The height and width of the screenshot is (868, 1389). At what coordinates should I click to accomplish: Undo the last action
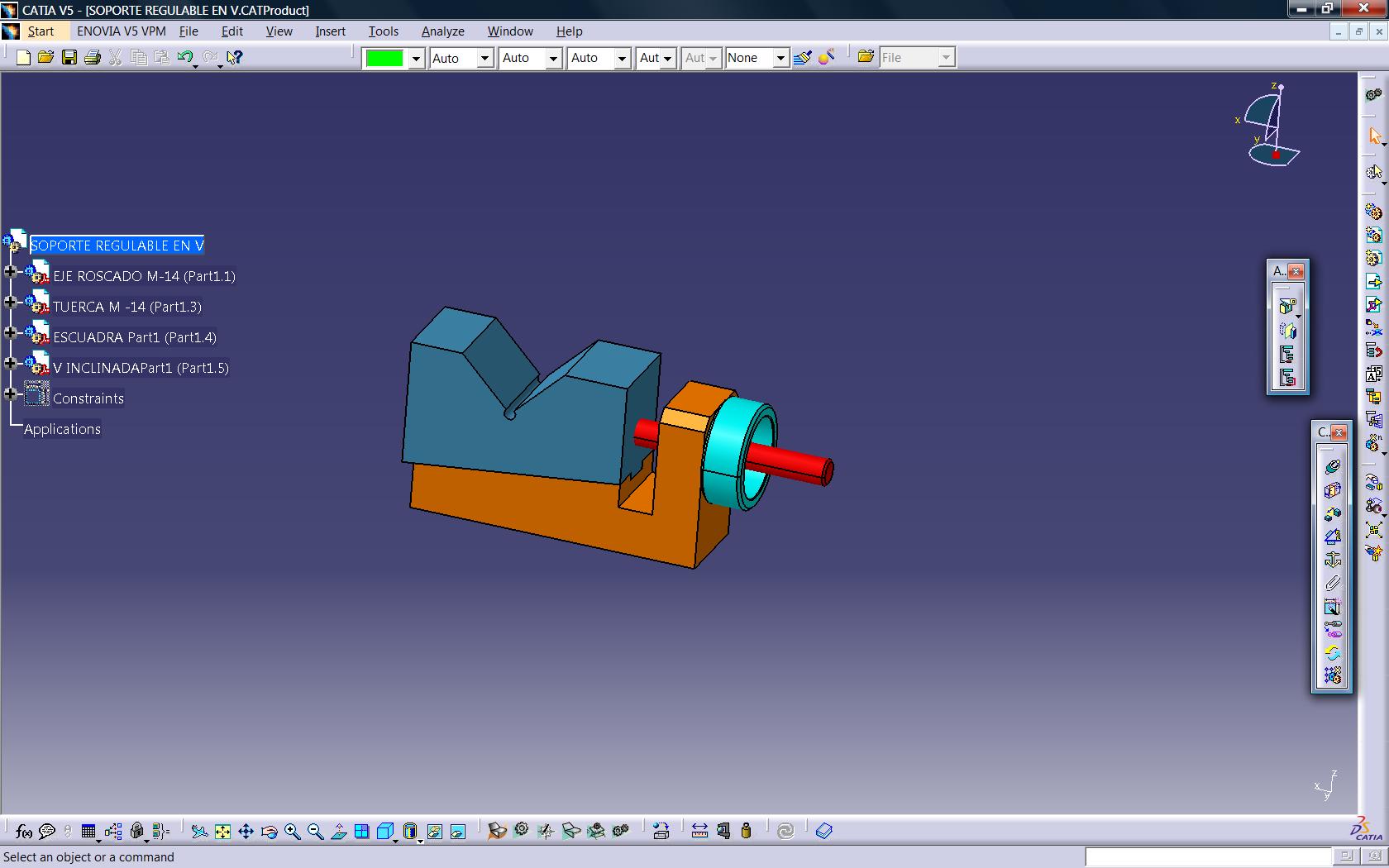[x=185, y=57]
